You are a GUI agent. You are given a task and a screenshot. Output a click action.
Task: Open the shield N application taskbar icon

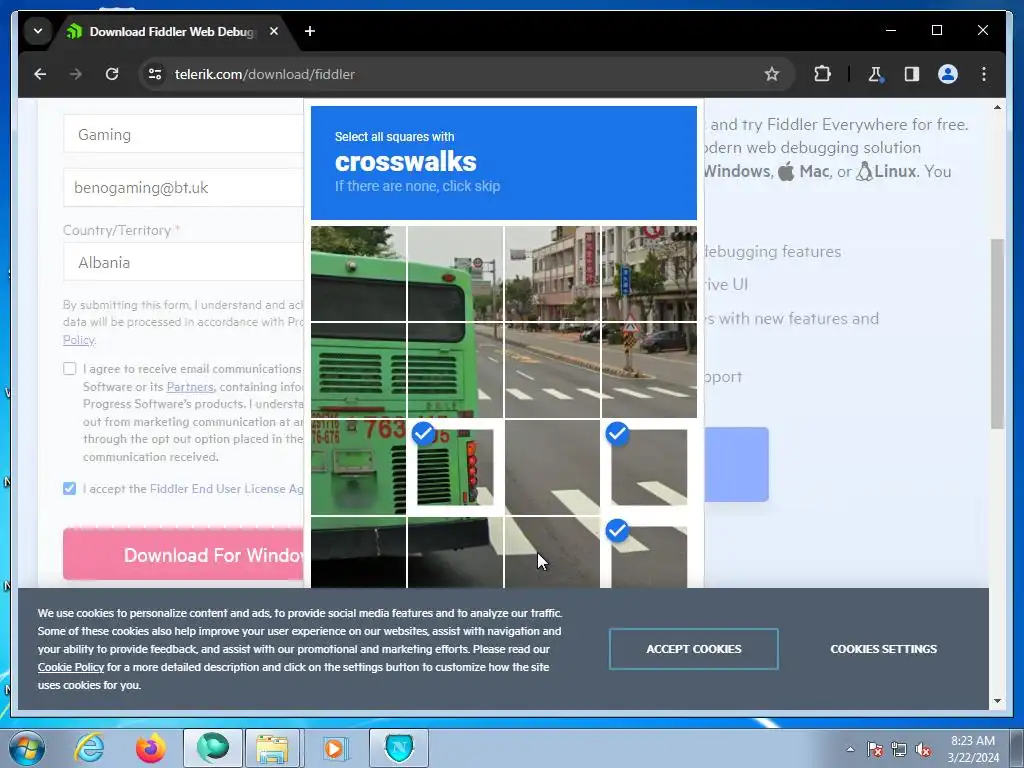click(x=399, y=748)
